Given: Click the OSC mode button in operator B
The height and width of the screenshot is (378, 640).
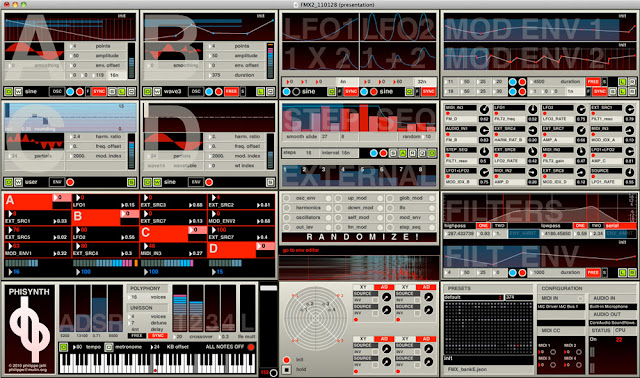Looking at the screenshot, I should pos(196,91).
